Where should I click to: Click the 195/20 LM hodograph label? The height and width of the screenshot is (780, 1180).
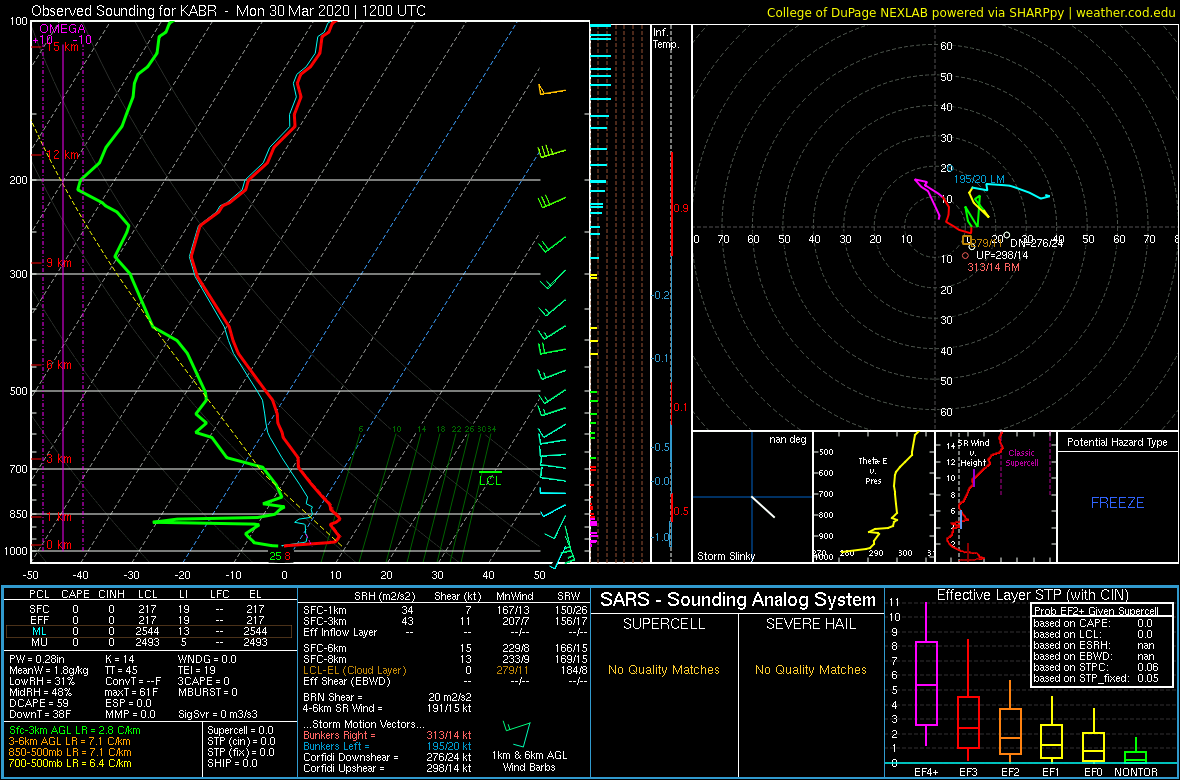pyautogui.click(x=979, y=179)
